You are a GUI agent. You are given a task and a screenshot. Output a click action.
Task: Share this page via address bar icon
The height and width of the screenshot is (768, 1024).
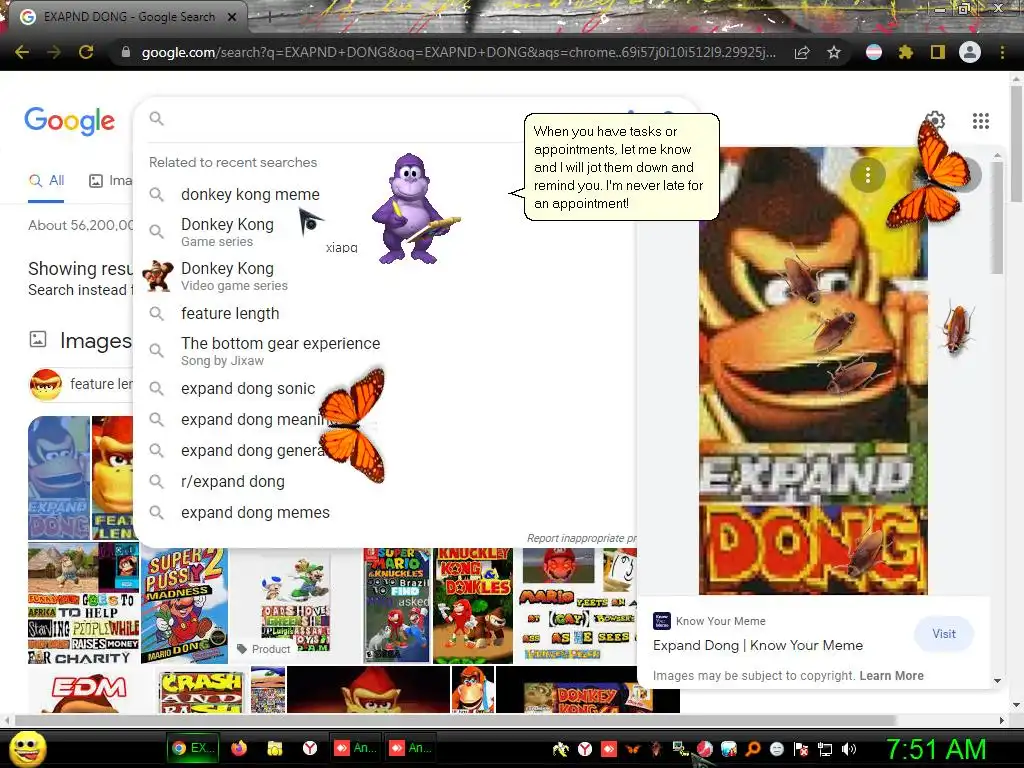pyautogui.click(x=802, y=52)
